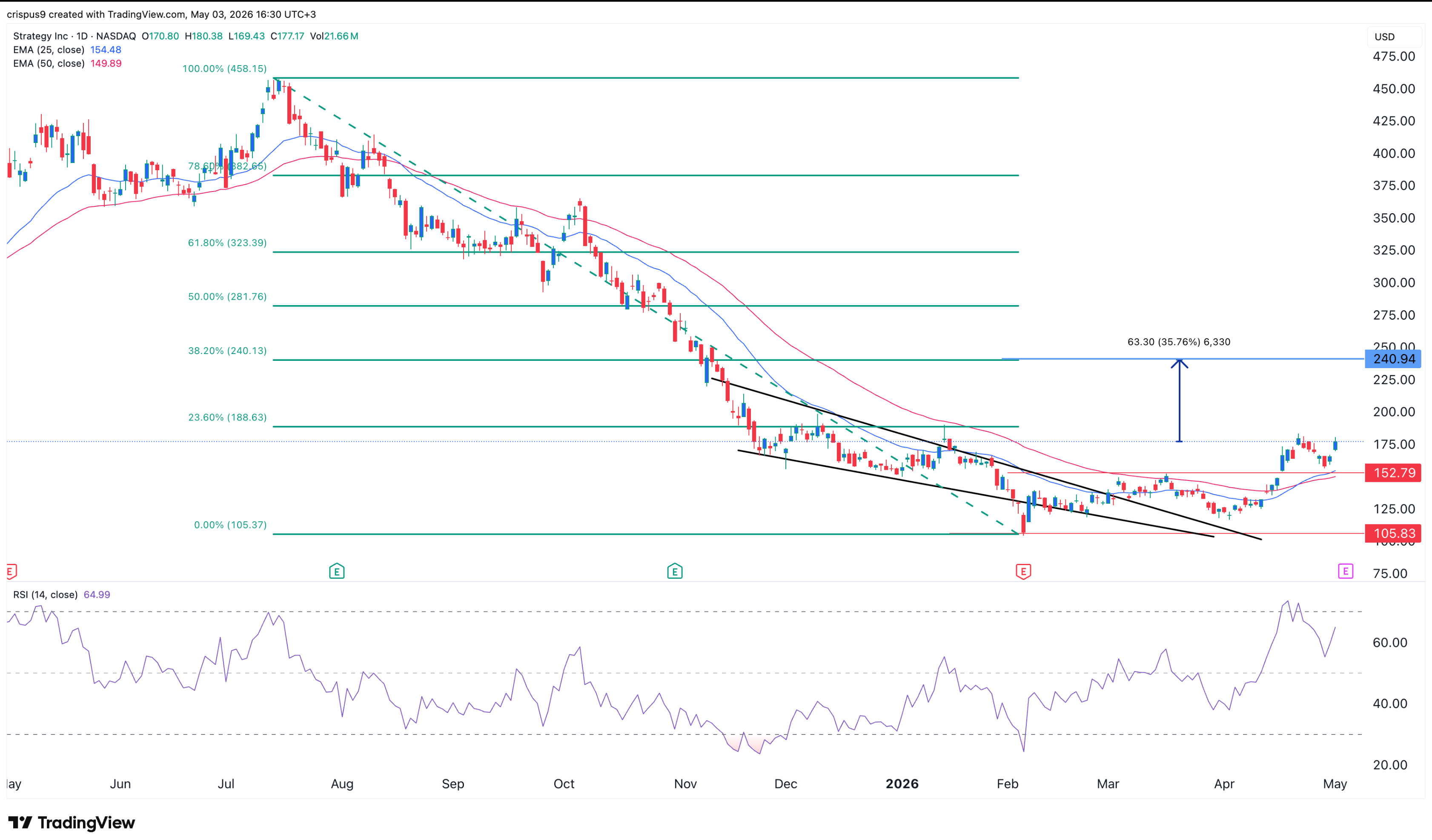The image size is (1432, 840).
Task: Click the green earnings marker near August
Action: tap(337, 571)
